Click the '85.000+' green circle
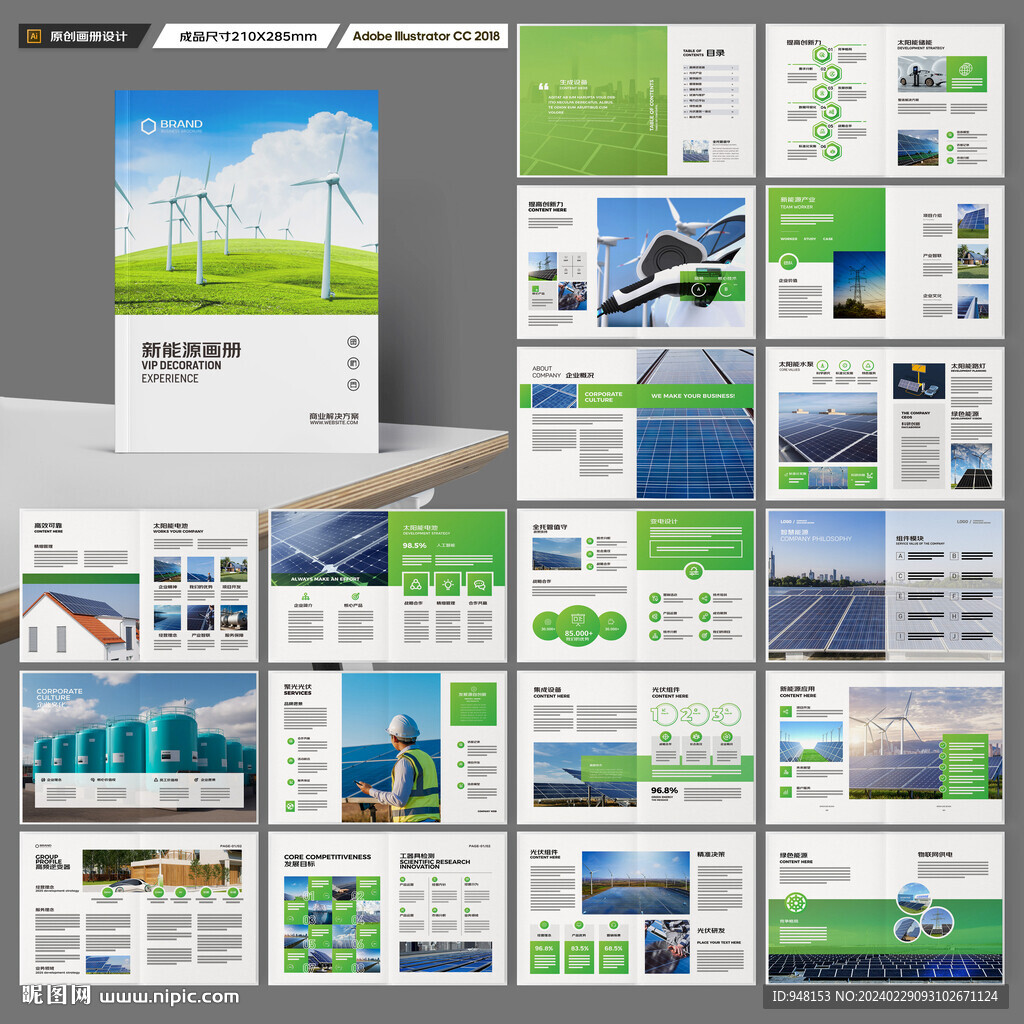This screenshot has height=1024, width=1024. click(x=578, y=624)
